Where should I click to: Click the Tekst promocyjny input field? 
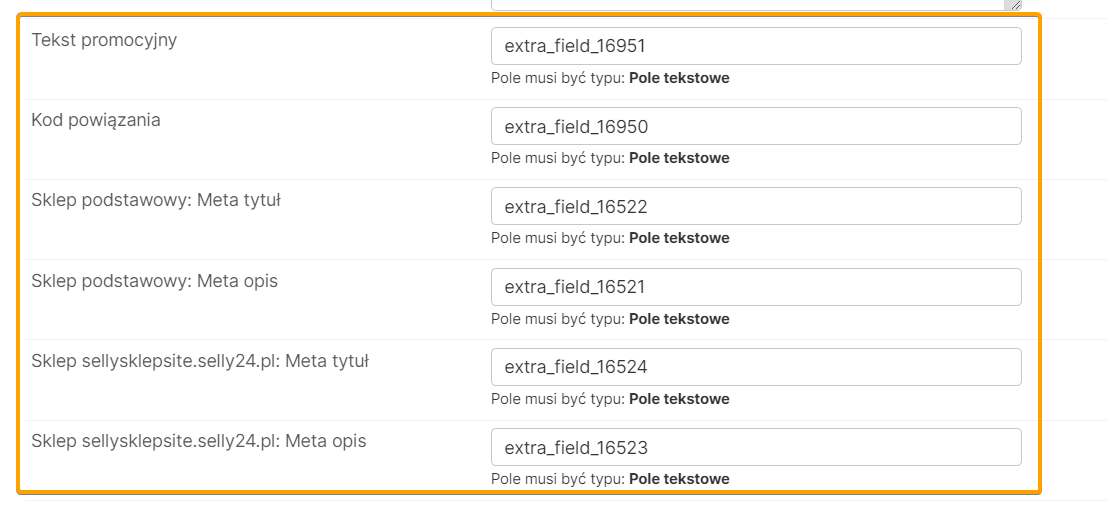756,46
